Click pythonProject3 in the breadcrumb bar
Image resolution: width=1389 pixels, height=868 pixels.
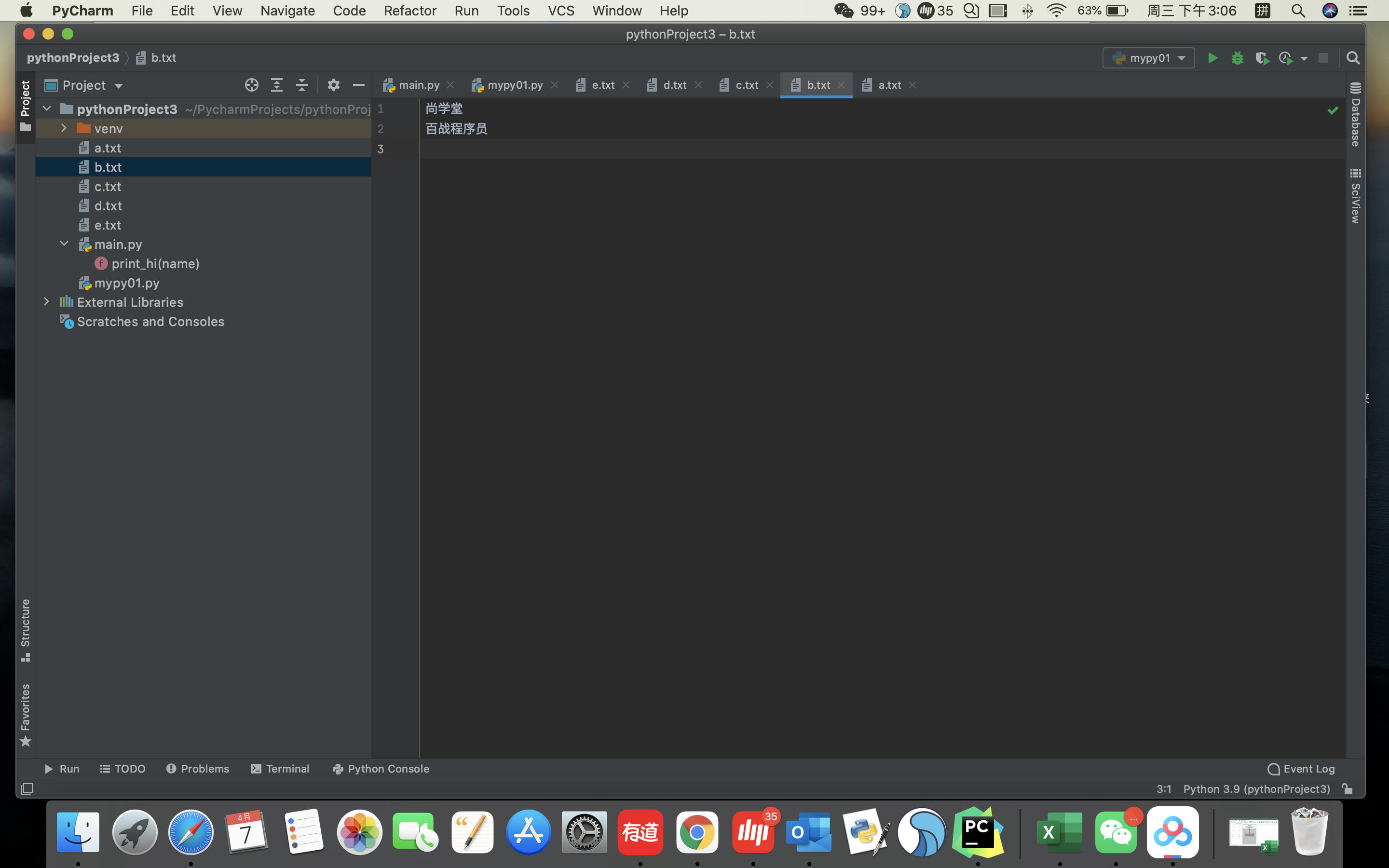click(73, 57)
